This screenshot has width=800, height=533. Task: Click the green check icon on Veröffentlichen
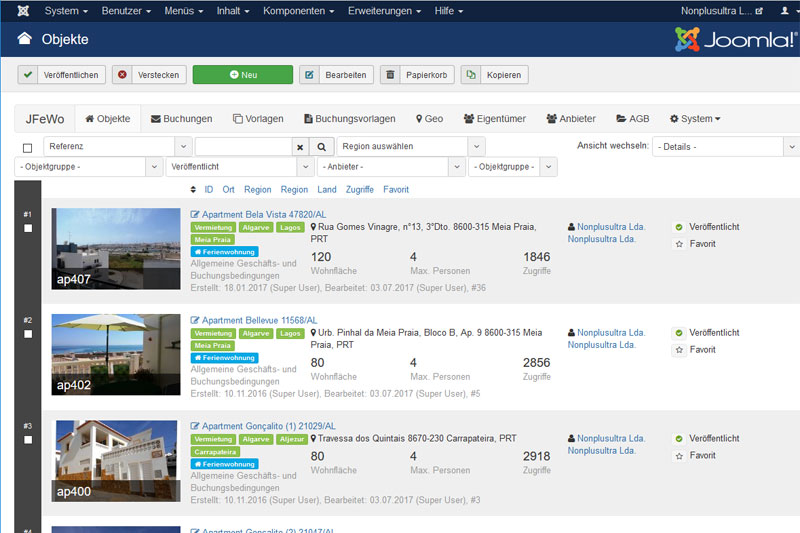(x=28, y=74)
